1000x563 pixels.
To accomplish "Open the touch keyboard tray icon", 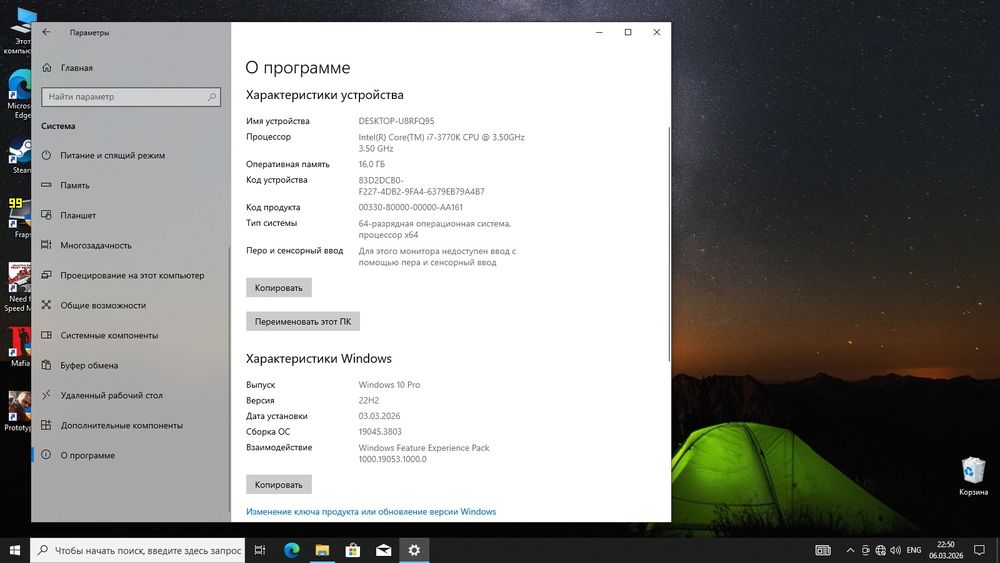I will tap(823, 550).
